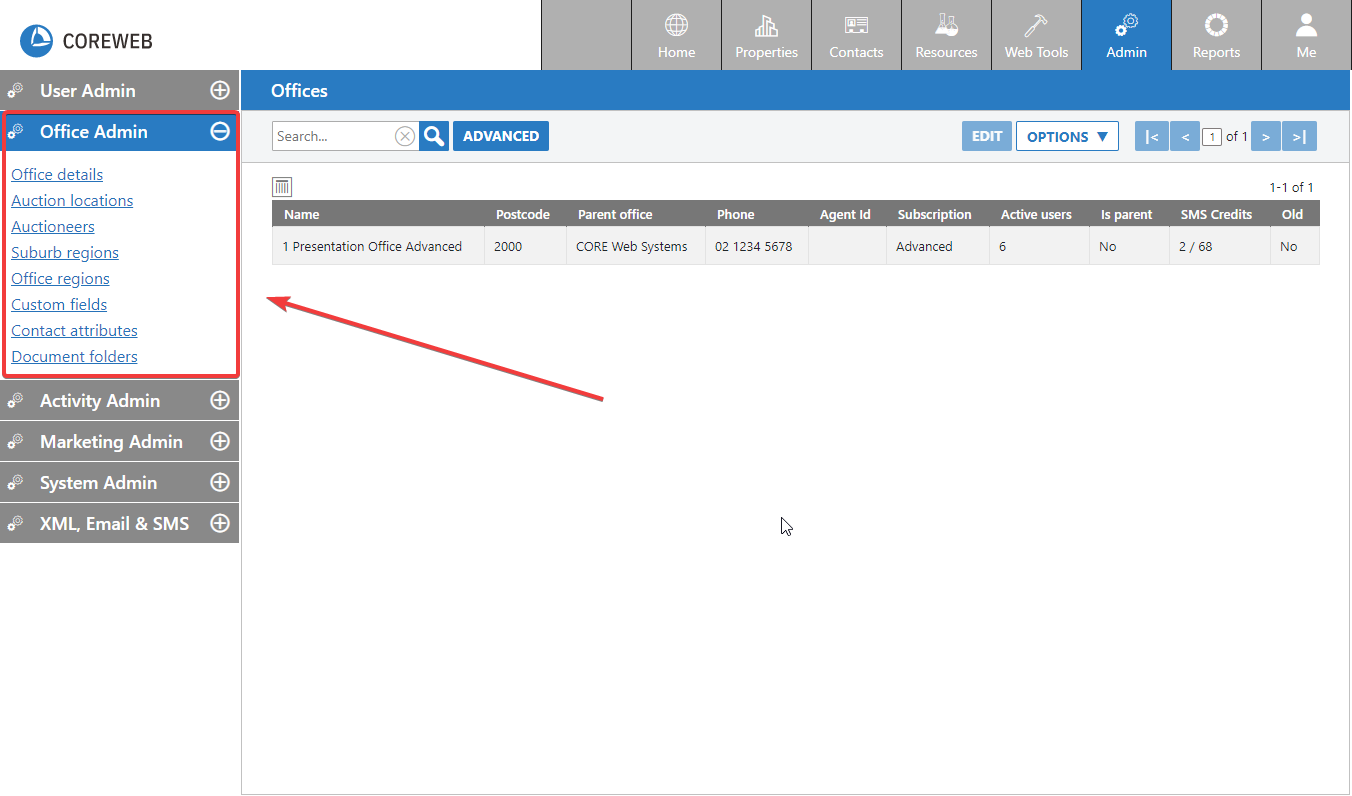Open the Contacts card icon
1352x796 pixels.
[856, 26]
